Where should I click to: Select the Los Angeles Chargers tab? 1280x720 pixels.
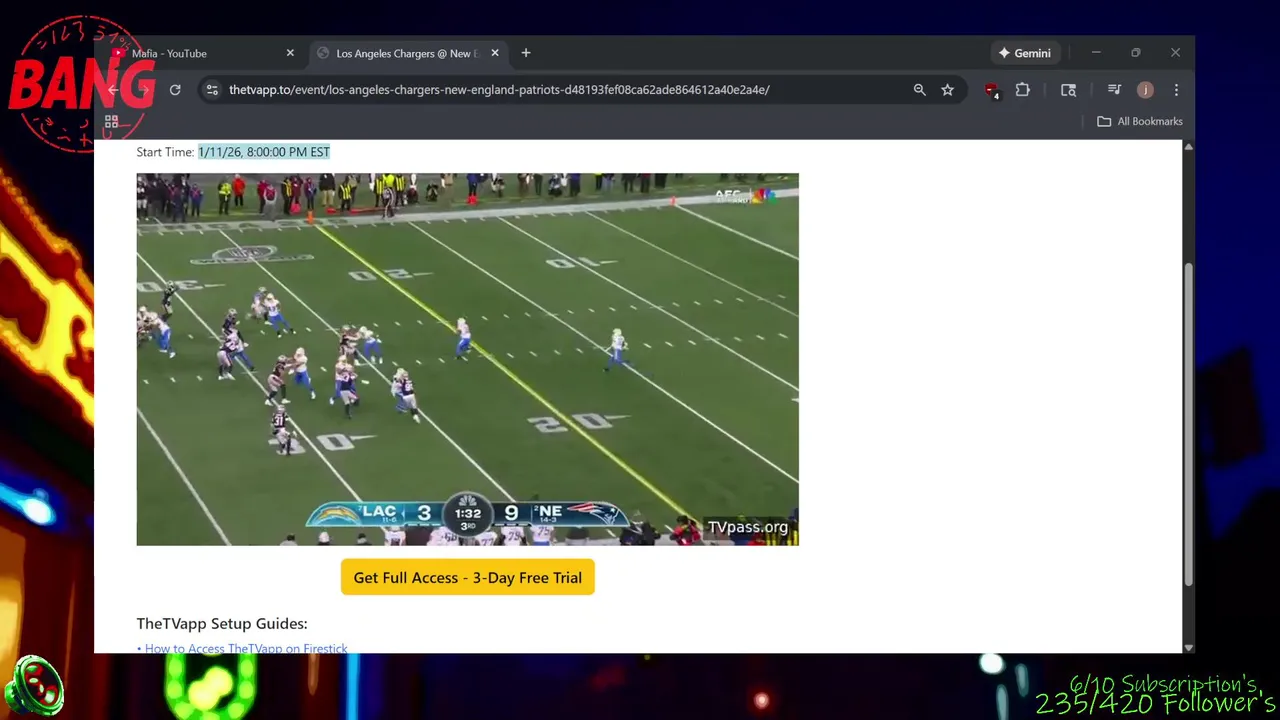[408, 53]
